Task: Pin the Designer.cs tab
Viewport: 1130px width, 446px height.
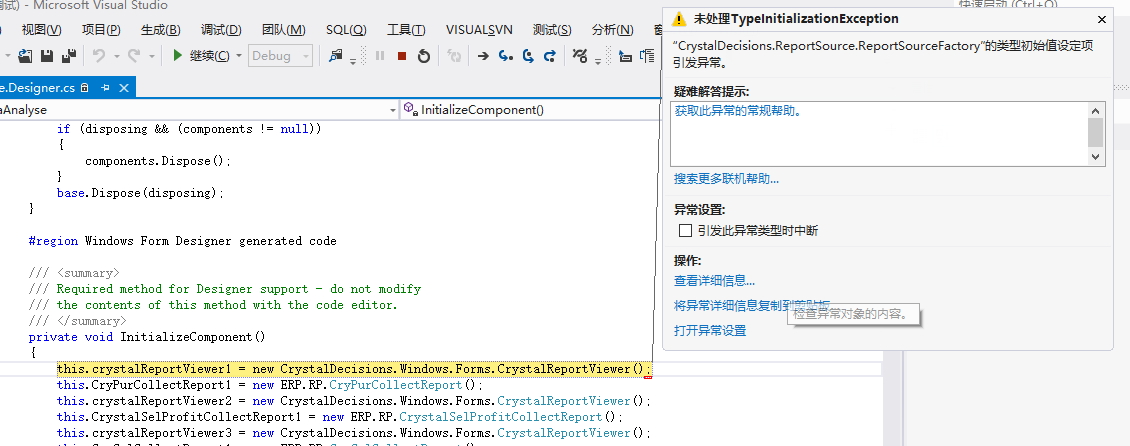Action: [x=105, y=88]
